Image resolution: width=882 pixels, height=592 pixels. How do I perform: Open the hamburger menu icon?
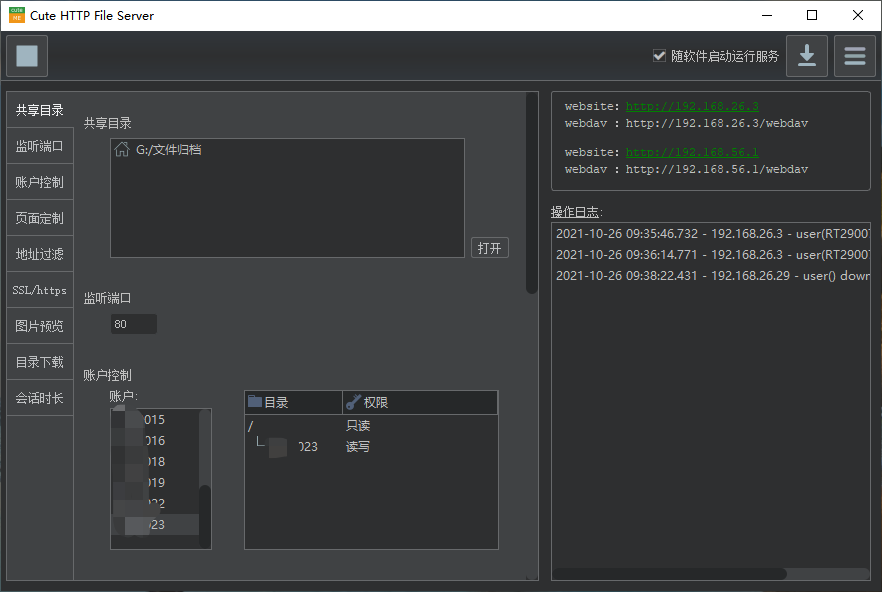click(855, 56)
